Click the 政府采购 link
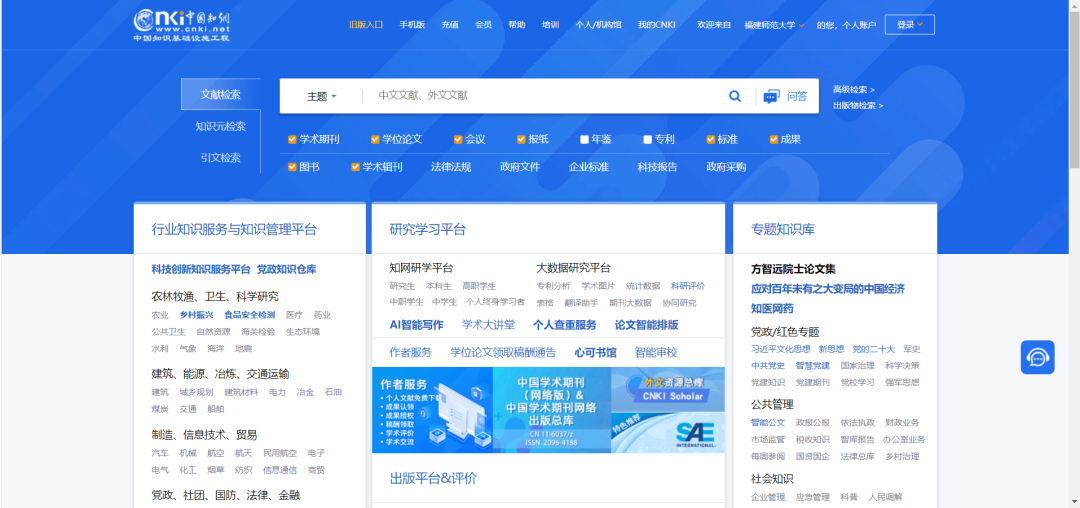The width and height of the screenshot is (1080, 508). click(726, 167)
